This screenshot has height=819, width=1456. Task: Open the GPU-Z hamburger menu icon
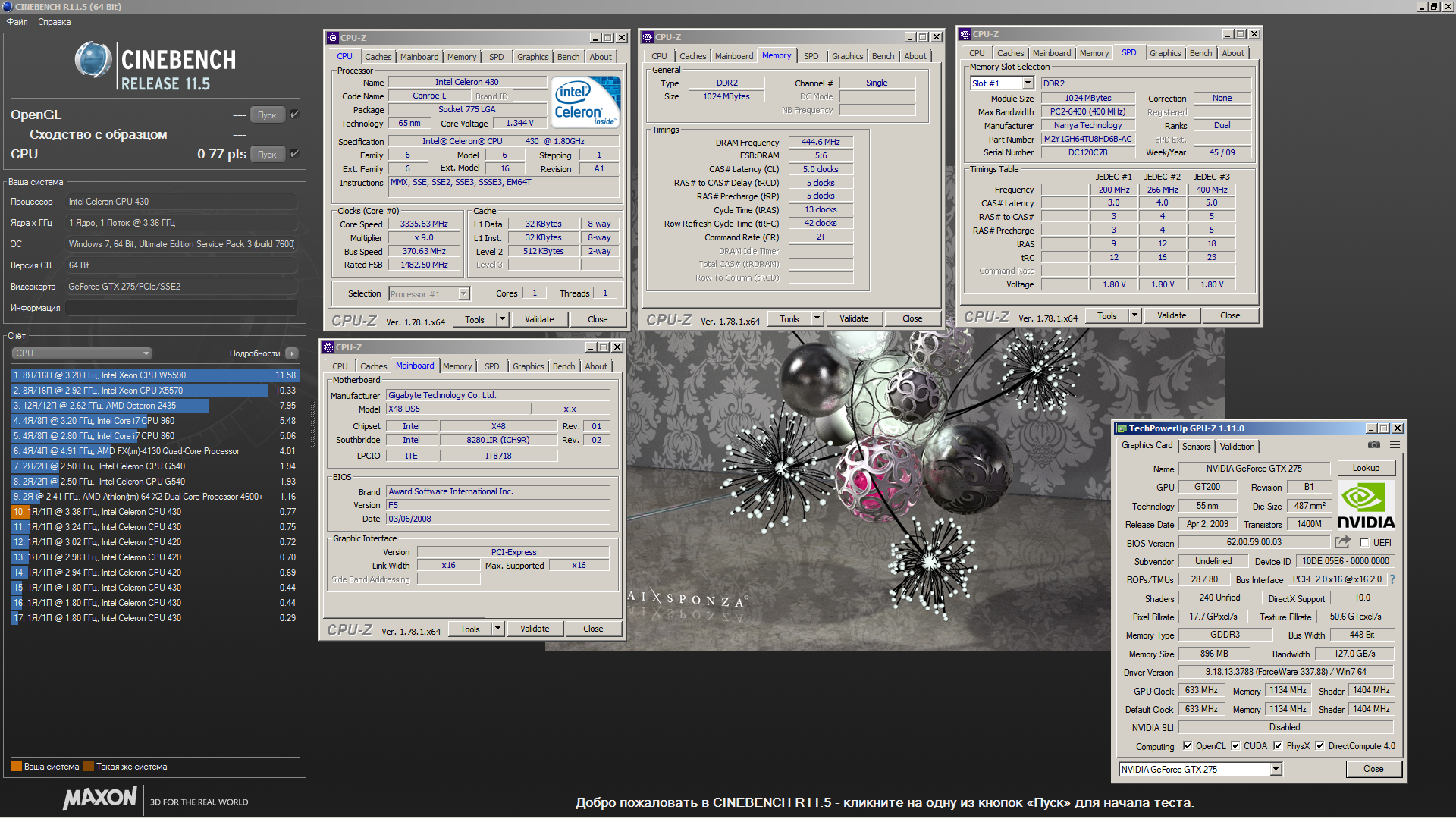point(1395,445)
